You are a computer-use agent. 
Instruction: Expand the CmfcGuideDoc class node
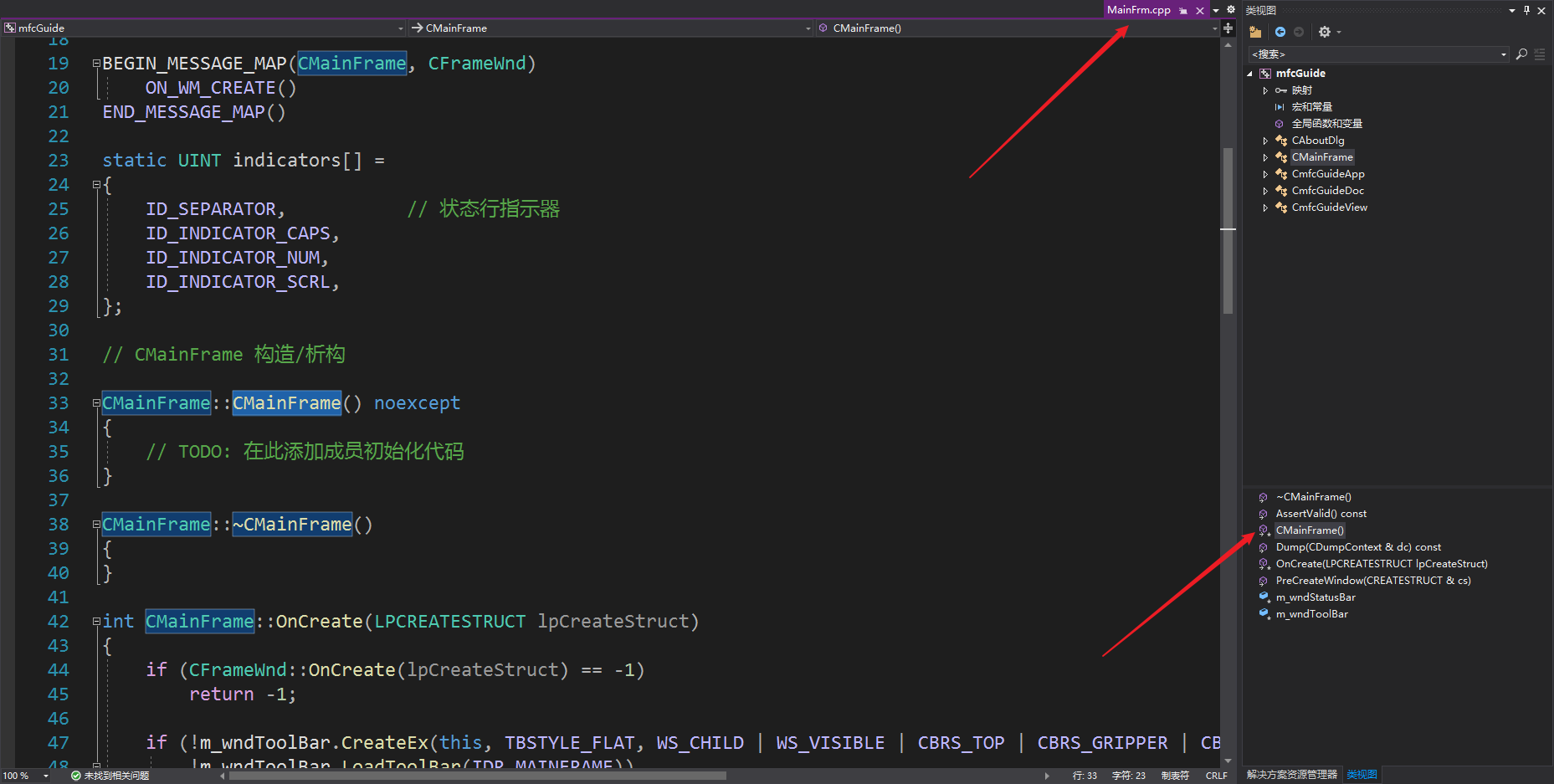1265,191
